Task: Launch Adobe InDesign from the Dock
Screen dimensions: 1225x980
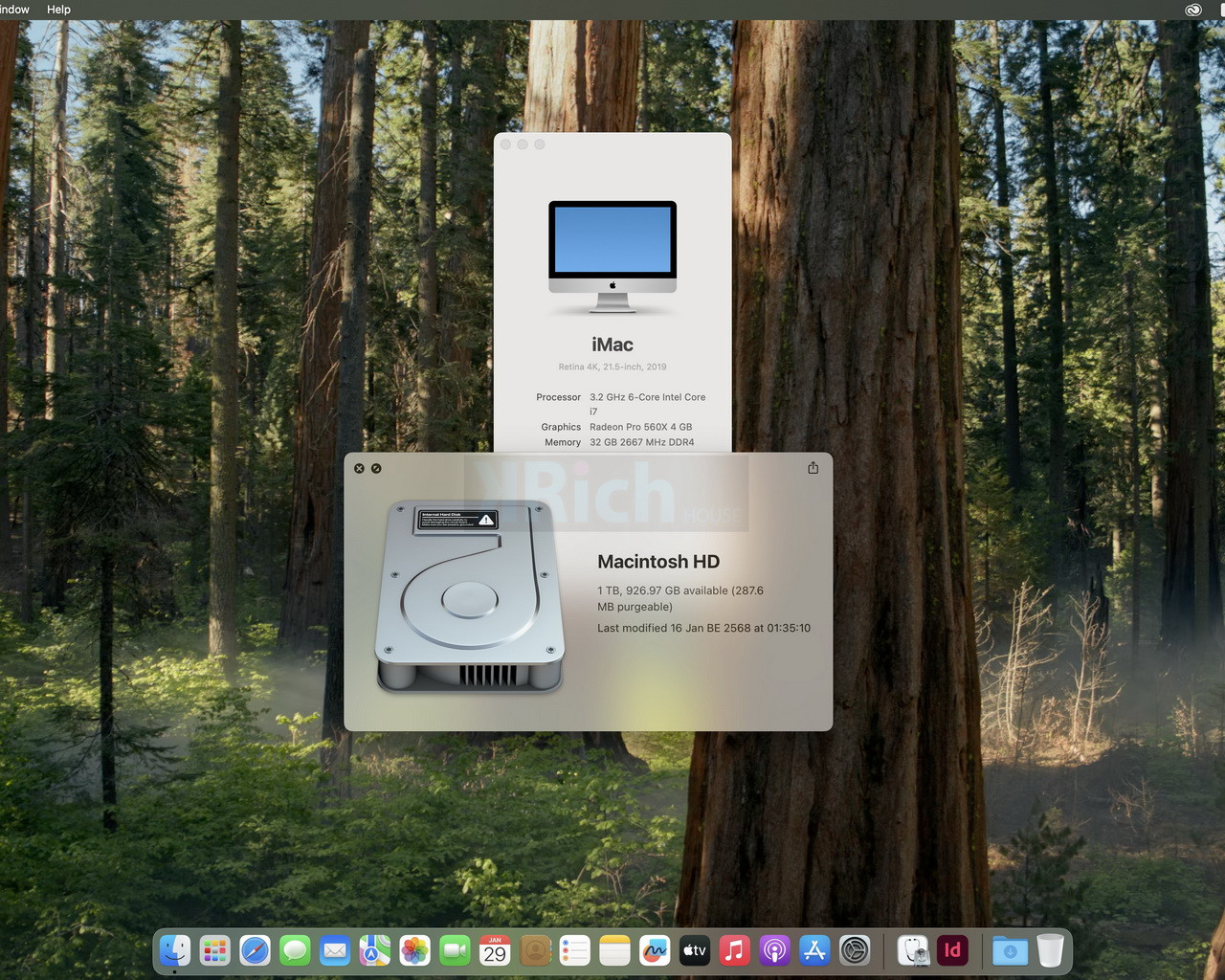Action: tap(953, 950)
